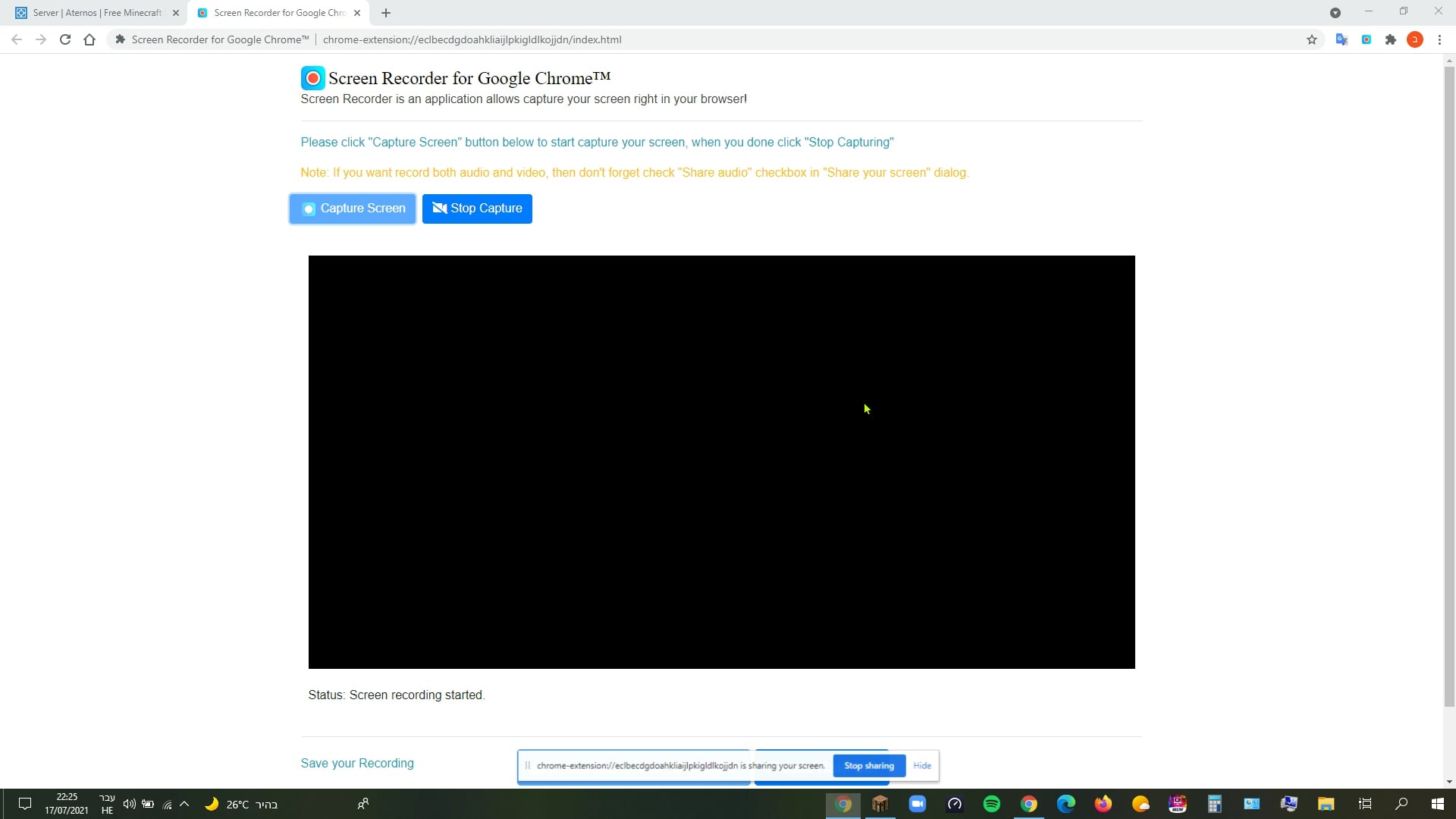The image size is (1456, 819).
Task: Close the Screen Recorder tab
Action: pos(357,13)
